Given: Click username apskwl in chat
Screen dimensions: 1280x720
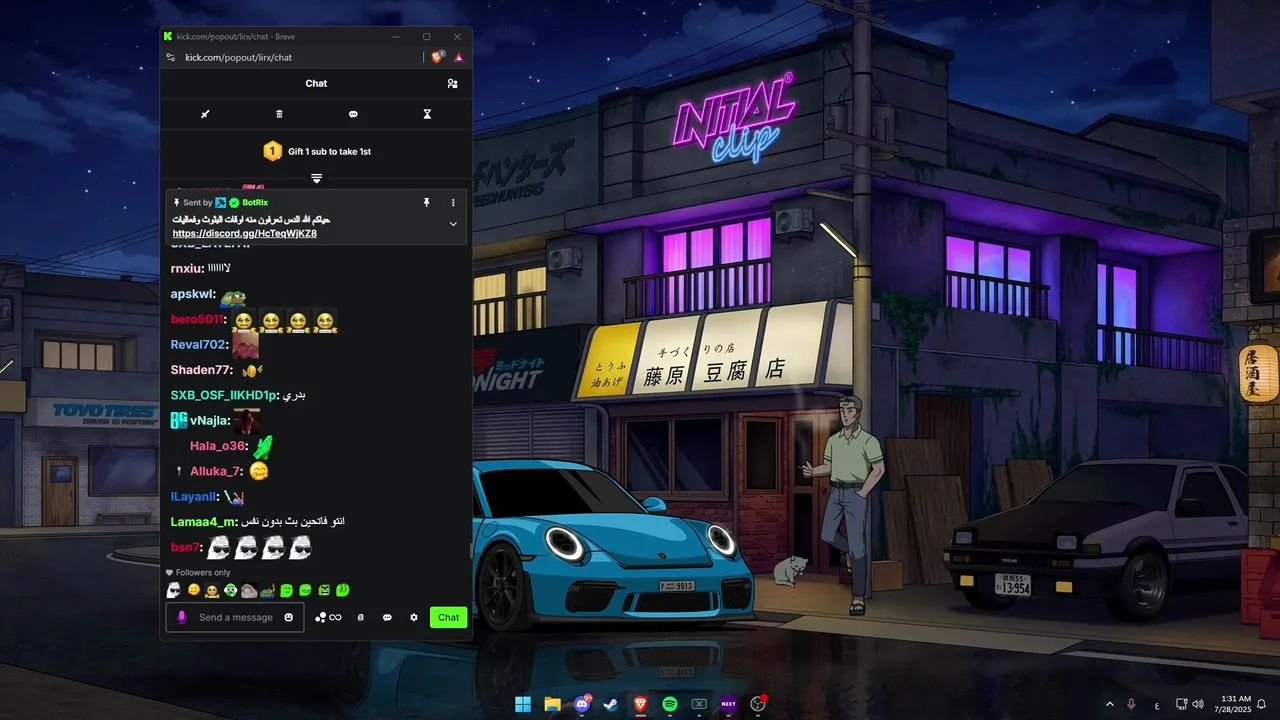Looking at the screenshot, I should 192,294.
